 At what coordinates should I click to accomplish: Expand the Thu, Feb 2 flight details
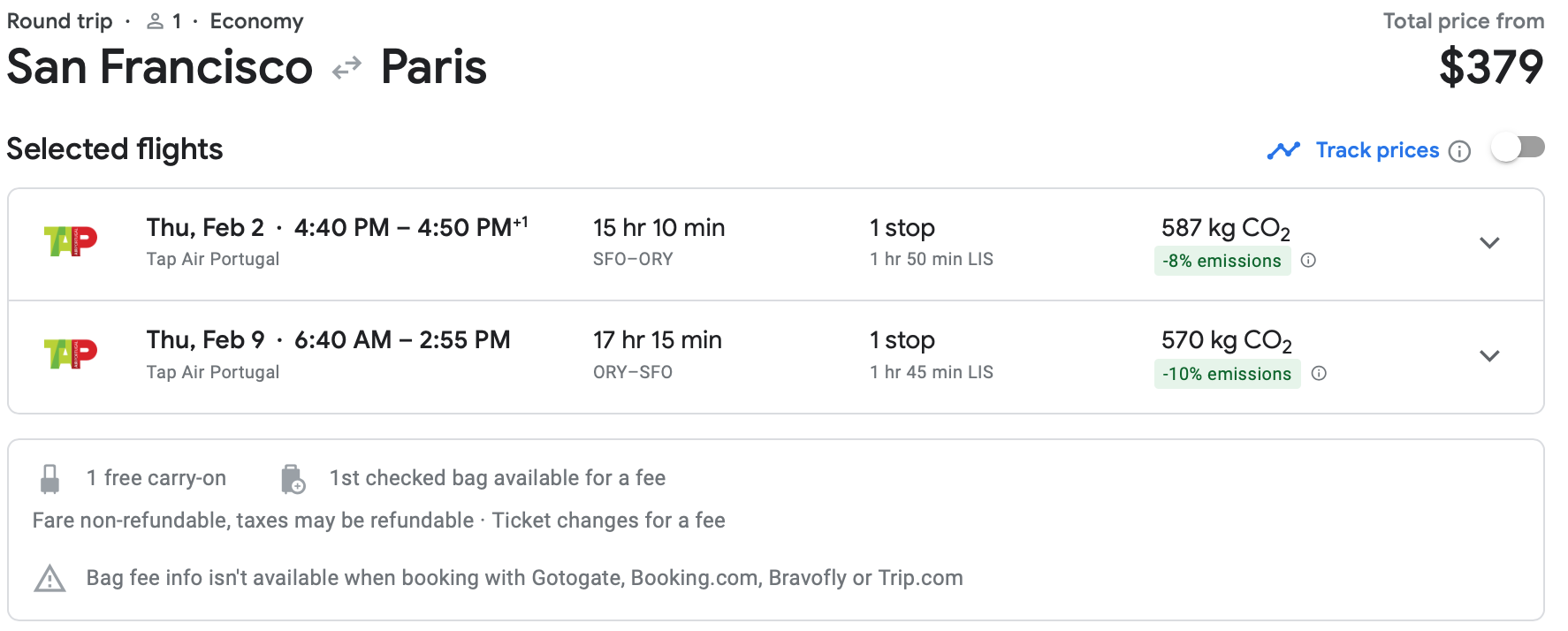click(x=1489, y=243)
